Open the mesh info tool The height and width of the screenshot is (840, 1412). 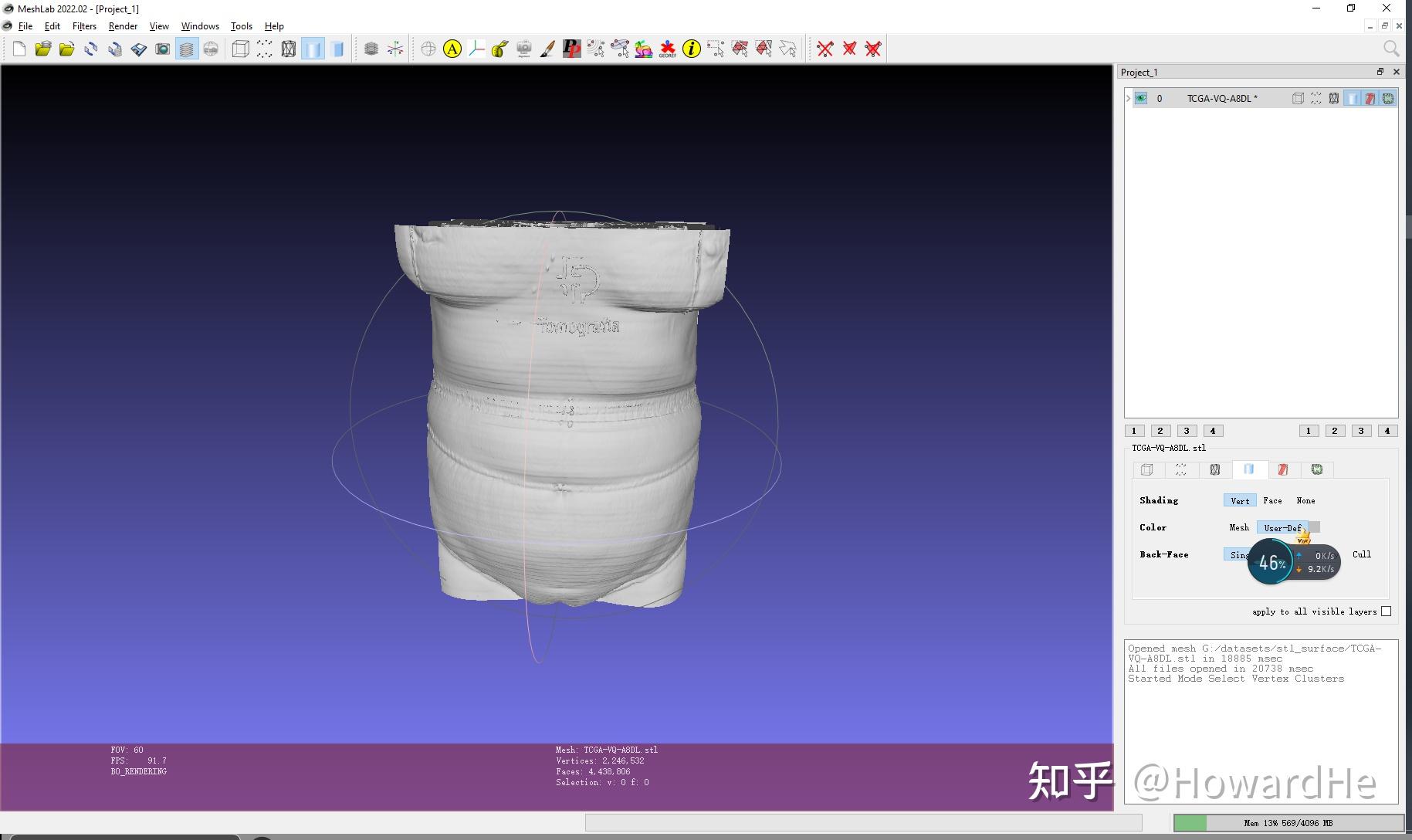tap(691, 49)
